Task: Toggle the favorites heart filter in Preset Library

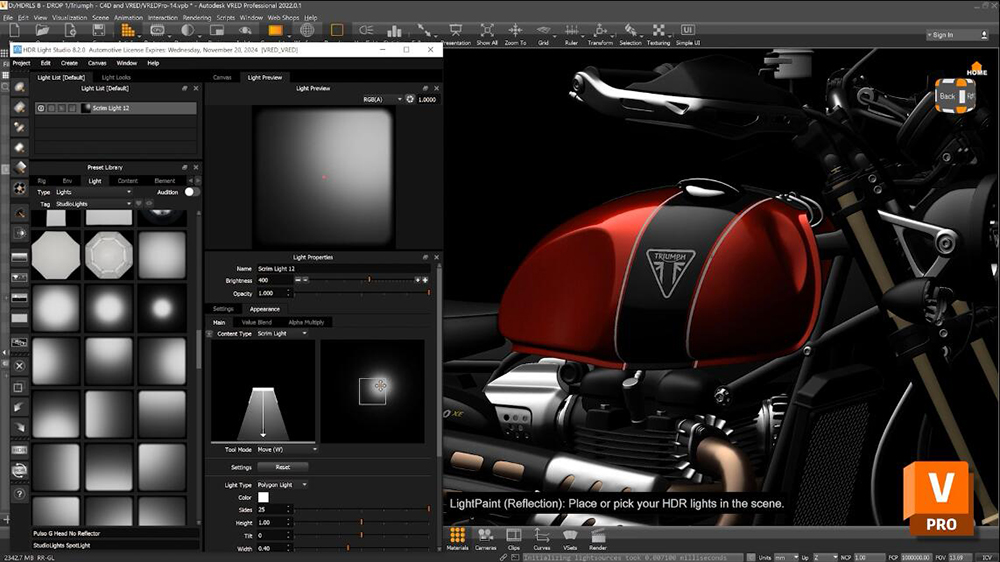Action: click(138, 203)
